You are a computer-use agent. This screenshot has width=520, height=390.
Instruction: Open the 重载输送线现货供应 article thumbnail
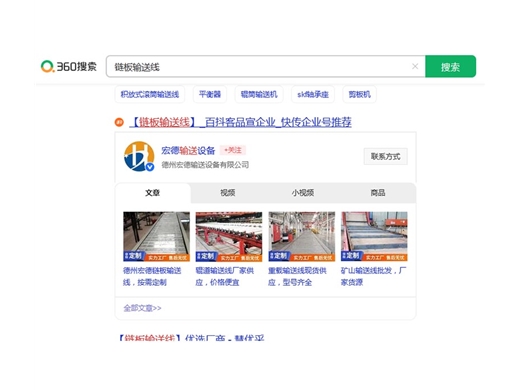(x=302, y=236)
